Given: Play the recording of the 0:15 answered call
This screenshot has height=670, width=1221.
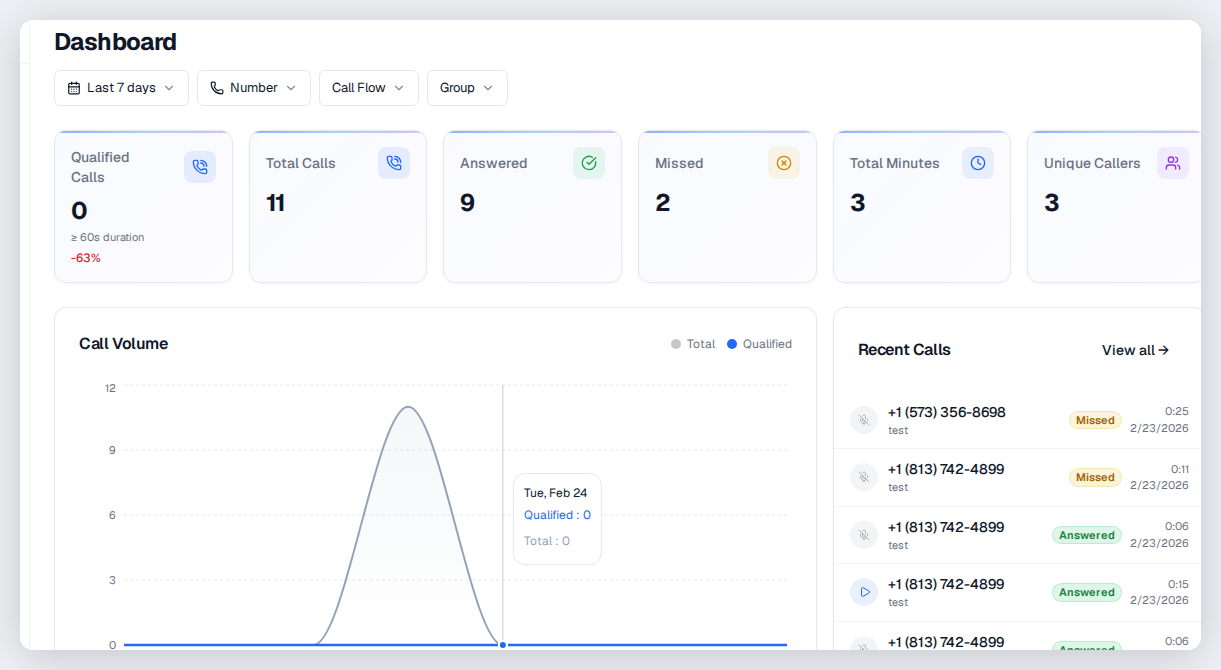Looking at the screenshot, I should [864, 592].
